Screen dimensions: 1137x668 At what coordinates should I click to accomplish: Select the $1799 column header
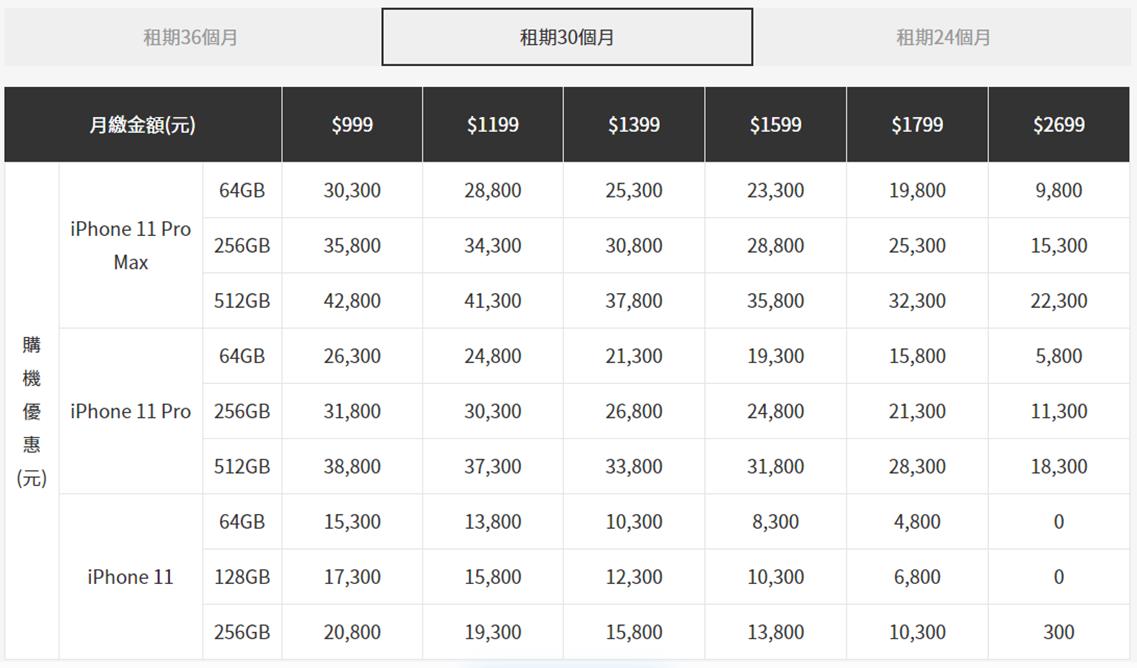pos(917,125)
